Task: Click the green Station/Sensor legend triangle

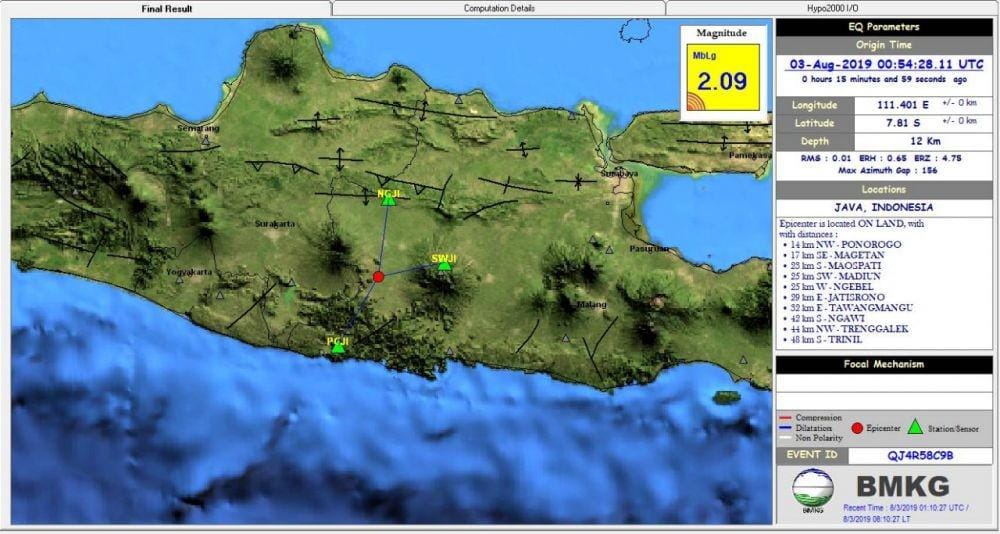Action: tap(913, 428)
